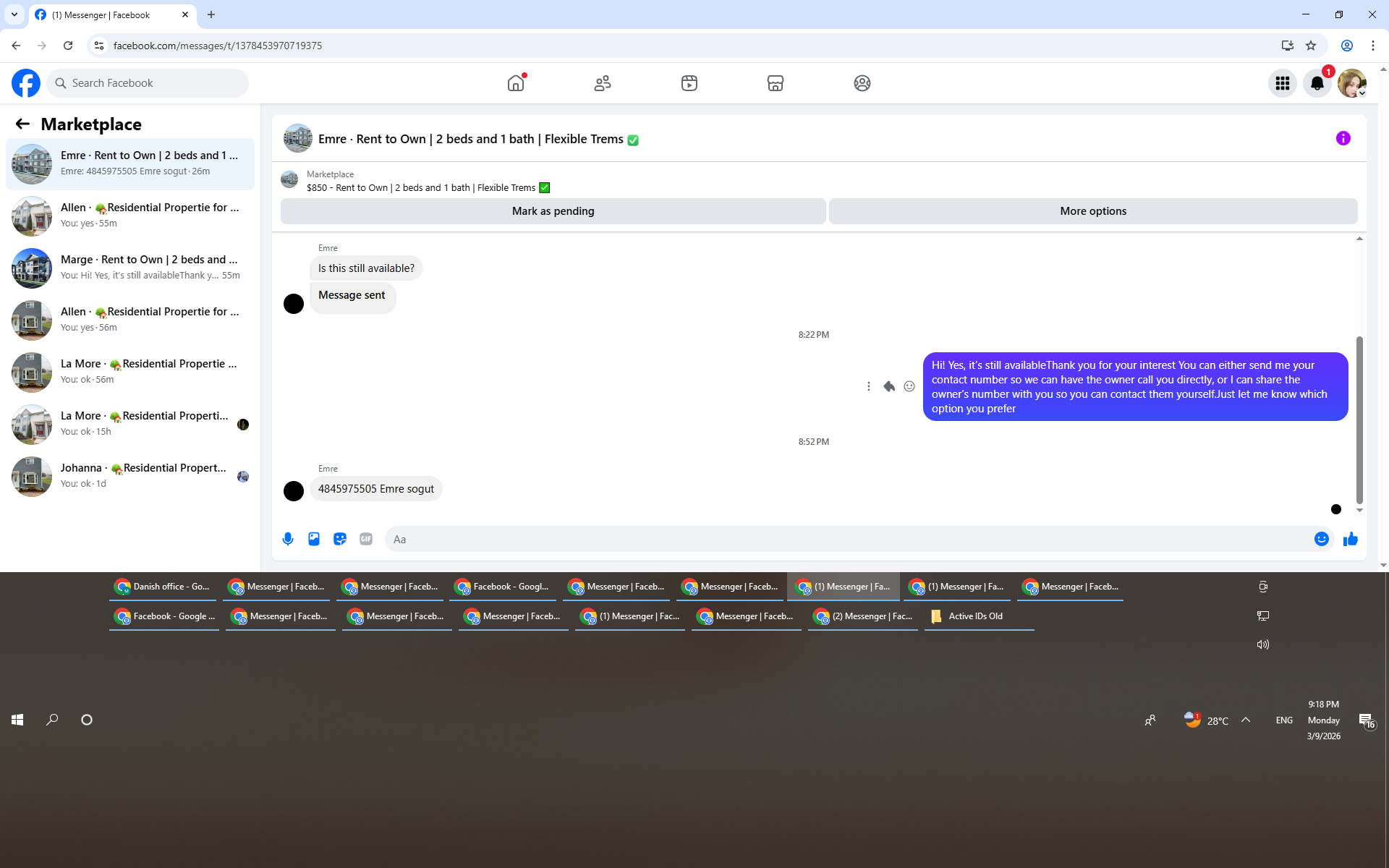Click reply arrow on sent message
Image resolution: width=1389 pixels, height=868 pixels.
click(889, 386)
